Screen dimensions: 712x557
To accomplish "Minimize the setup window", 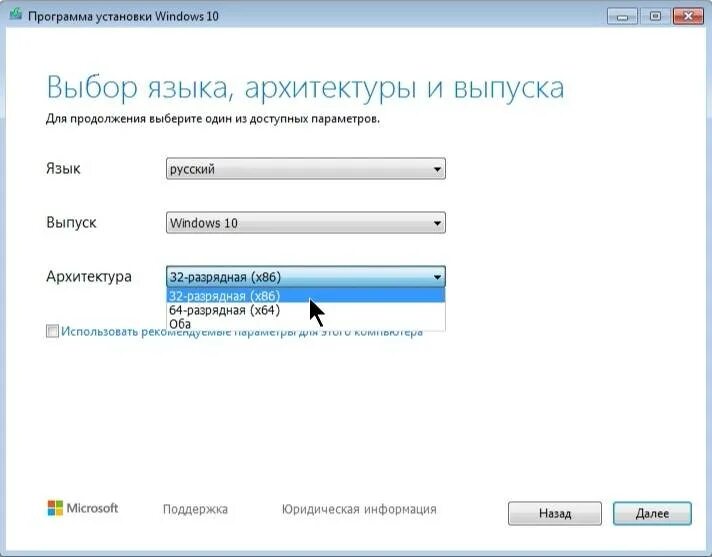I will coord(622,16).
